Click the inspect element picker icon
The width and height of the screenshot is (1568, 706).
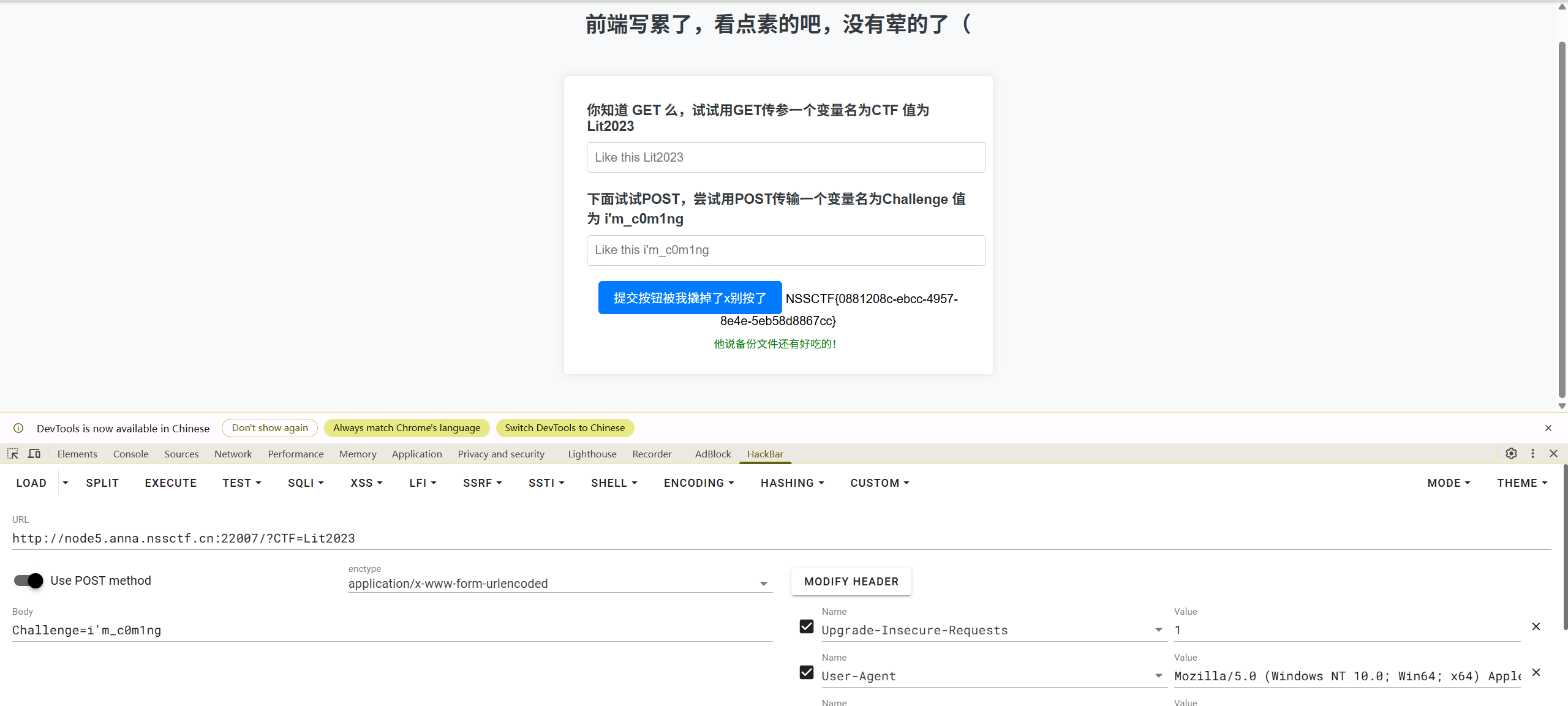(x=13, y=454)
